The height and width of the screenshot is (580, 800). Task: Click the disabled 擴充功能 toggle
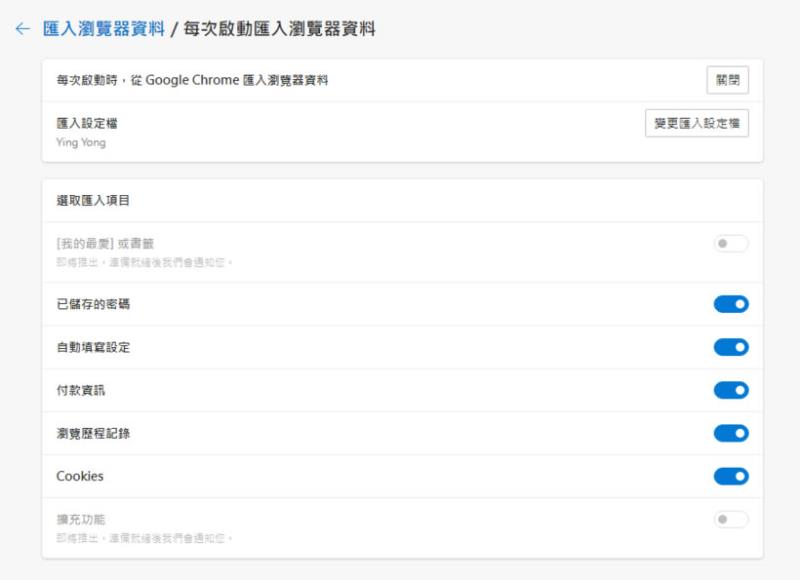(731, 519)
